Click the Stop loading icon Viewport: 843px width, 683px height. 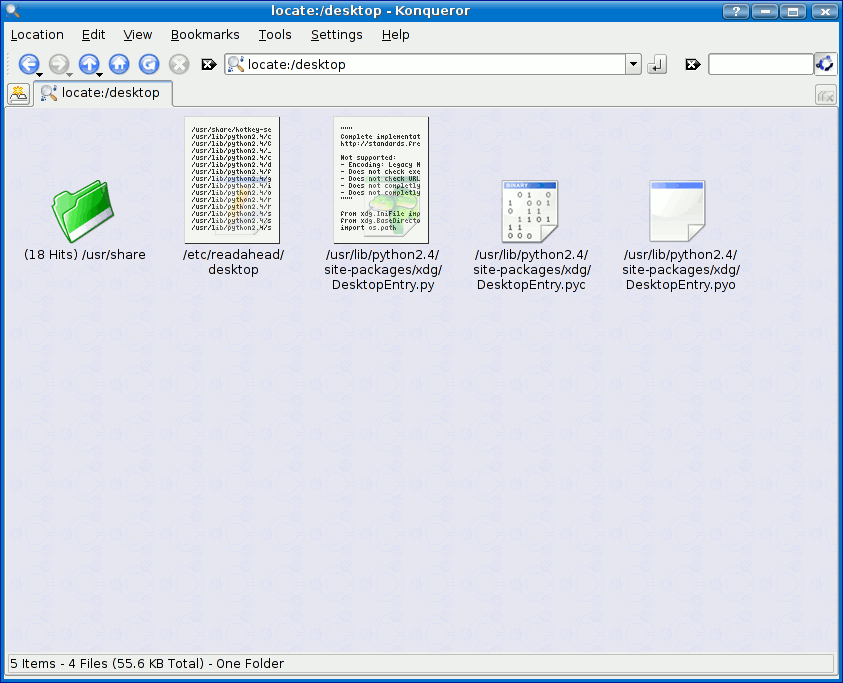(179, 64)
